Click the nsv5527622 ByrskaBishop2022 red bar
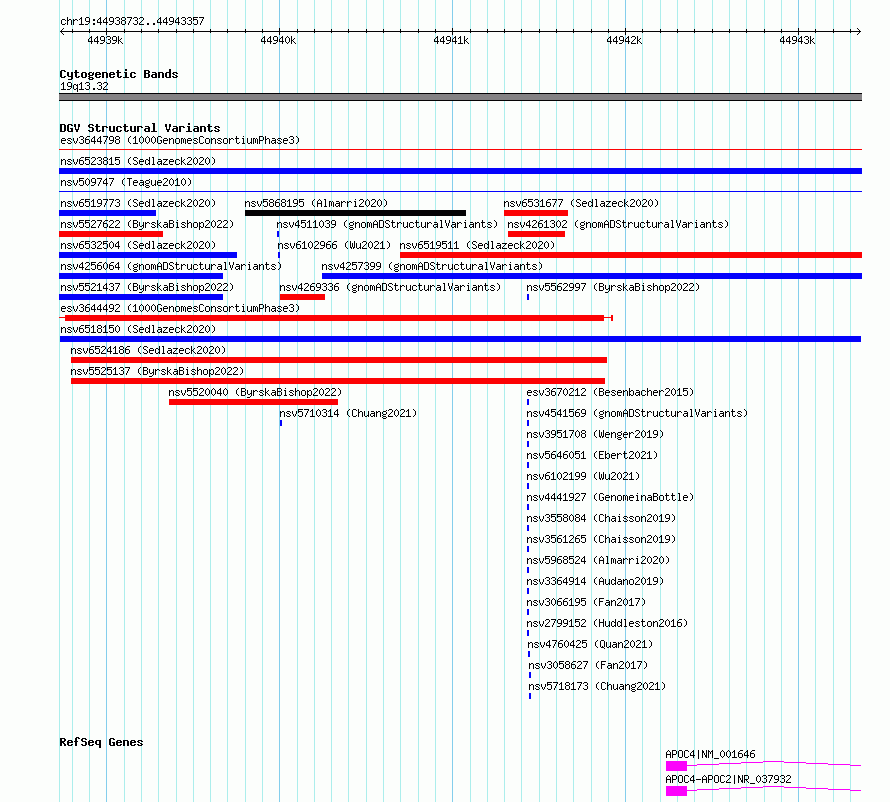The height and width of the screenshot is (802, 890). pos(111,234)
